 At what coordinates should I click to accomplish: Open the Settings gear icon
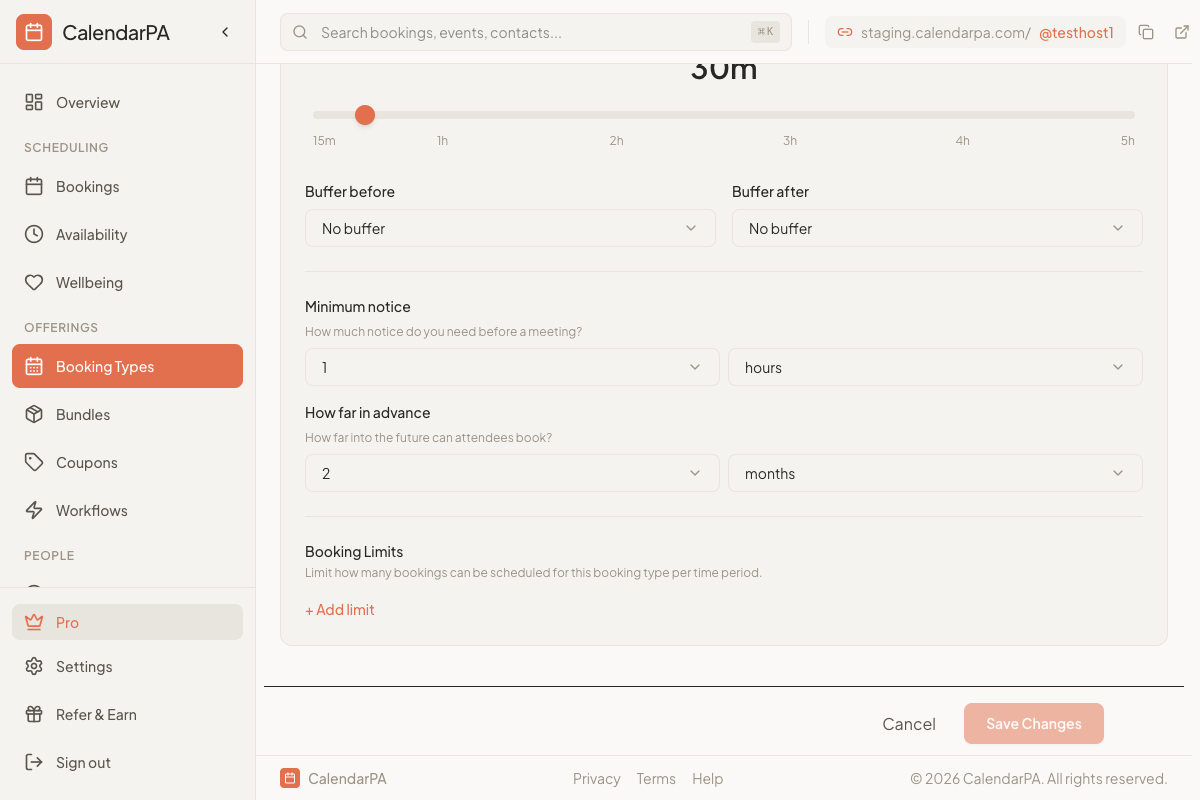[34, 666]
